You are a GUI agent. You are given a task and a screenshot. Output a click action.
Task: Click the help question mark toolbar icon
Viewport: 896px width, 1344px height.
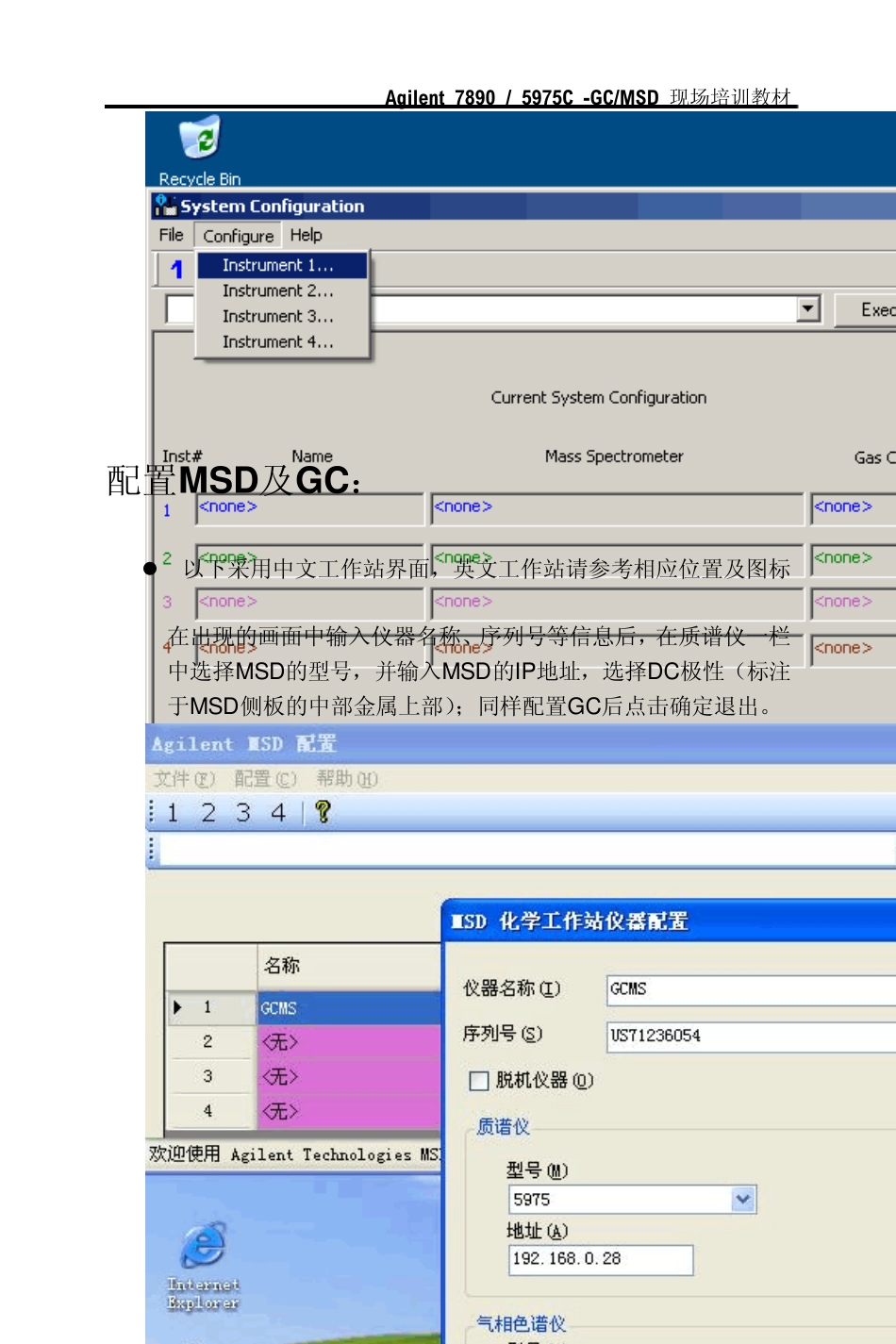(323, 812)
